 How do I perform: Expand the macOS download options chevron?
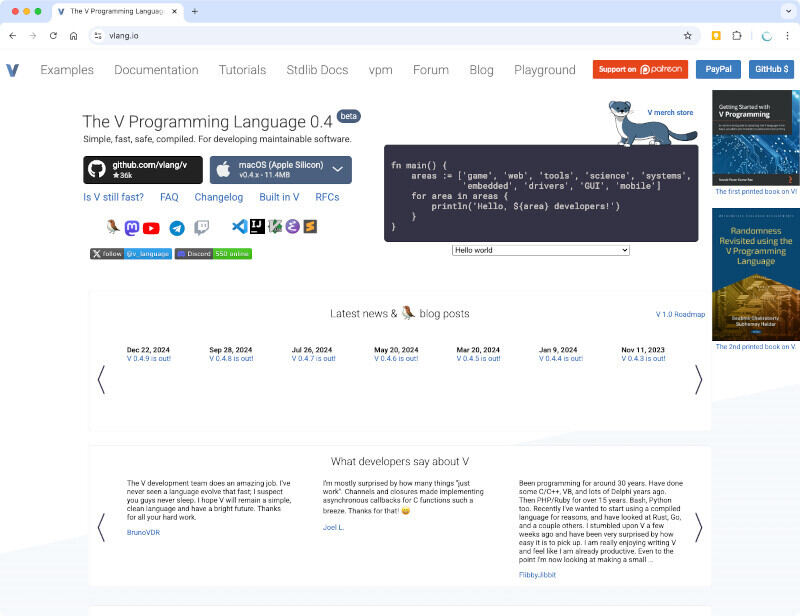pyautogui.click(x=338, y=169)
